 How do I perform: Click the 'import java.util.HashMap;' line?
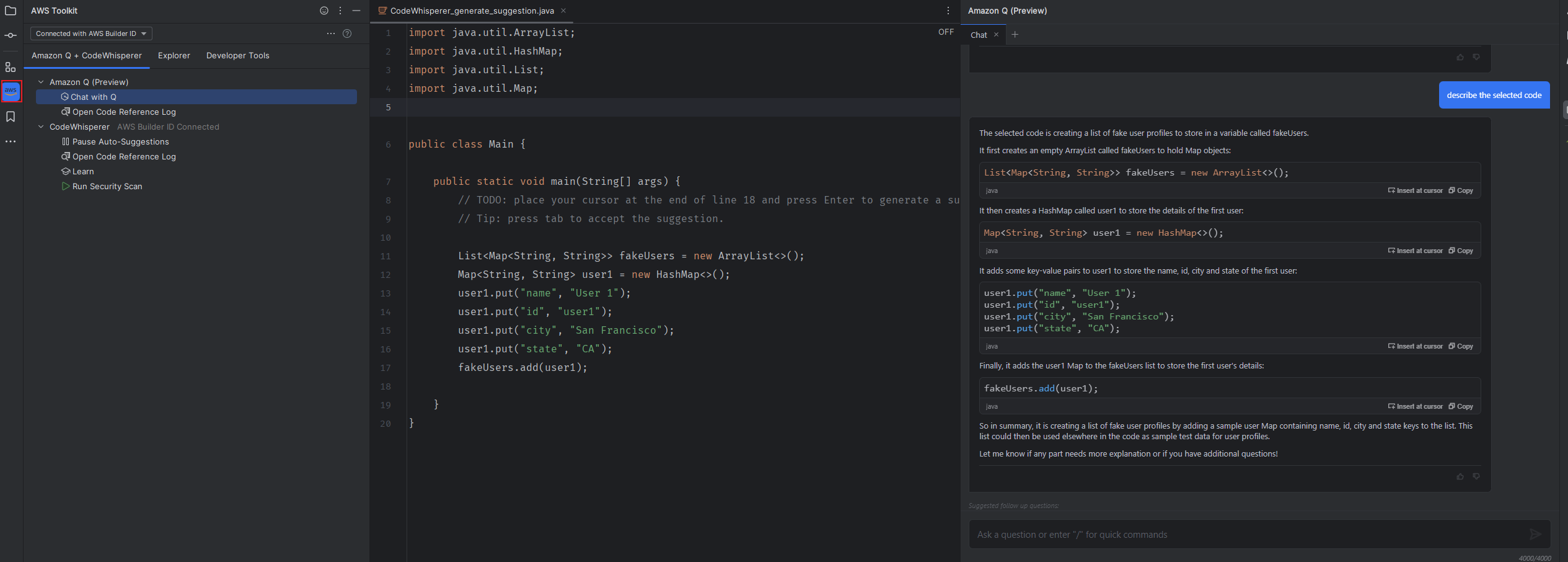pyautogui.click(x=485, y=51)
